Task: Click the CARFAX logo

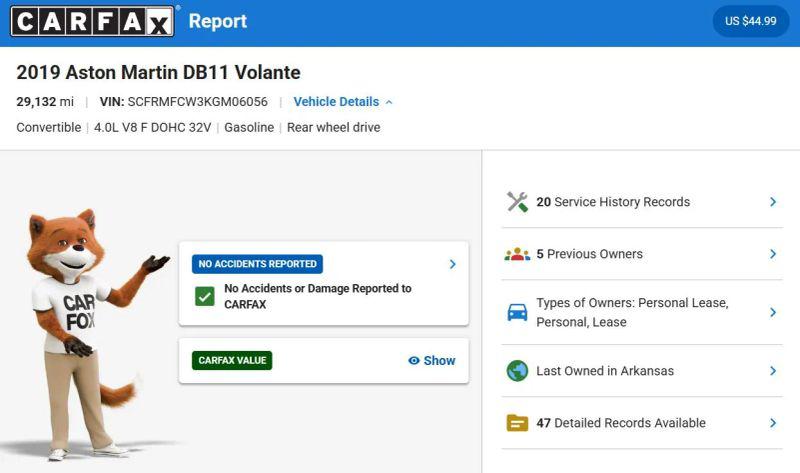Action: point(92,21)
